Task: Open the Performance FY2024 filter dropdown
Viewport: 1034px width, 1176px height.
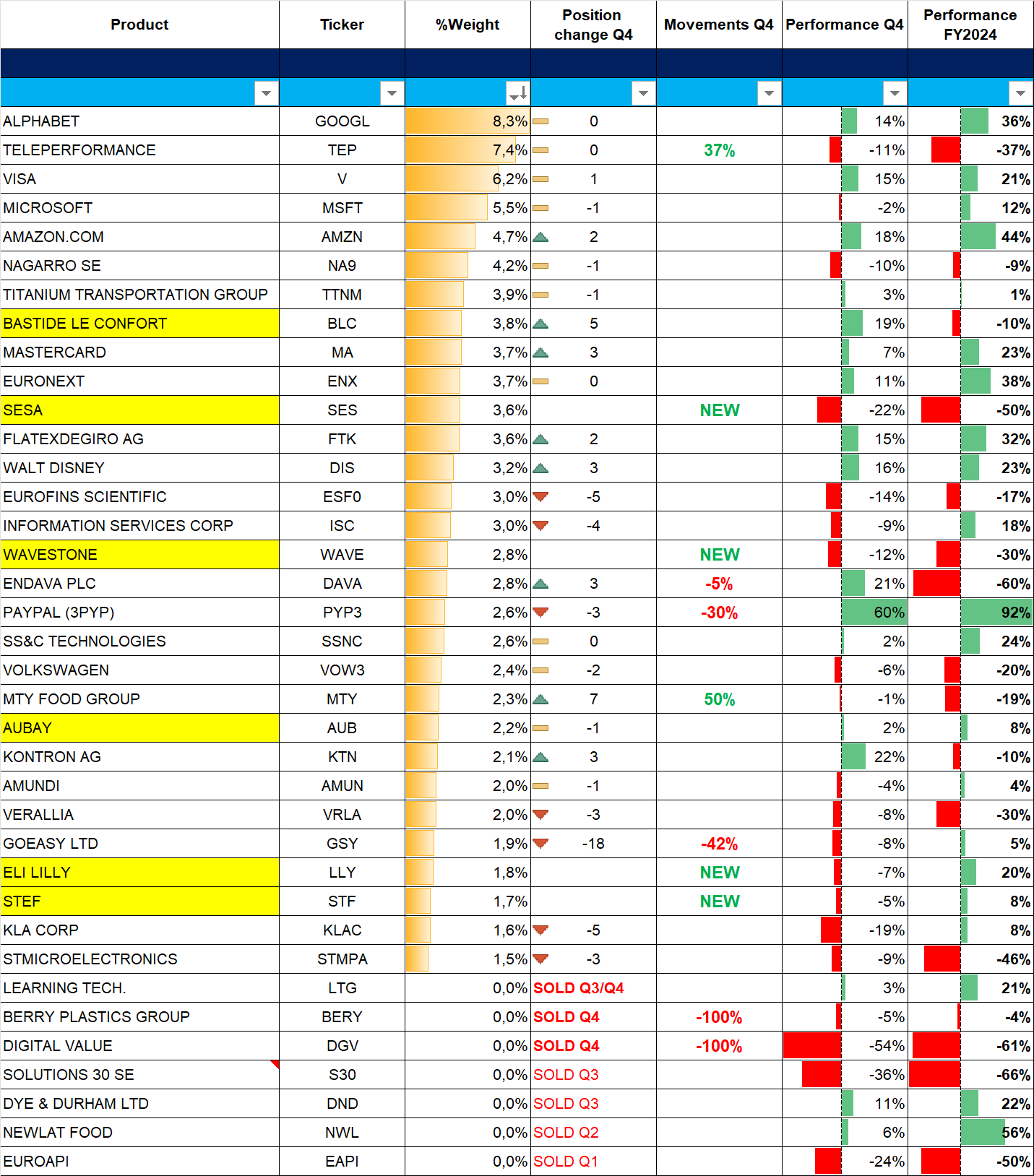Action: pos(1020,93)
